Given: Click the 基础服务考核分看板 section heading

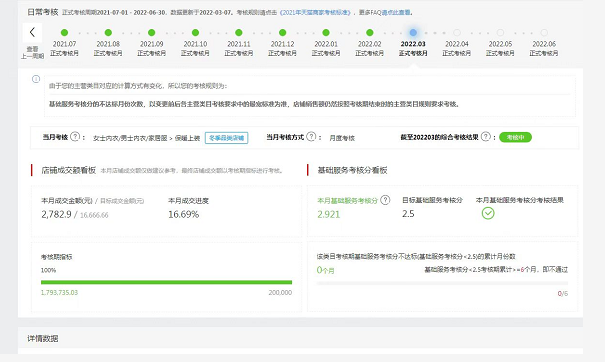Looking at the screenshot, I should (x=352, y=170).
